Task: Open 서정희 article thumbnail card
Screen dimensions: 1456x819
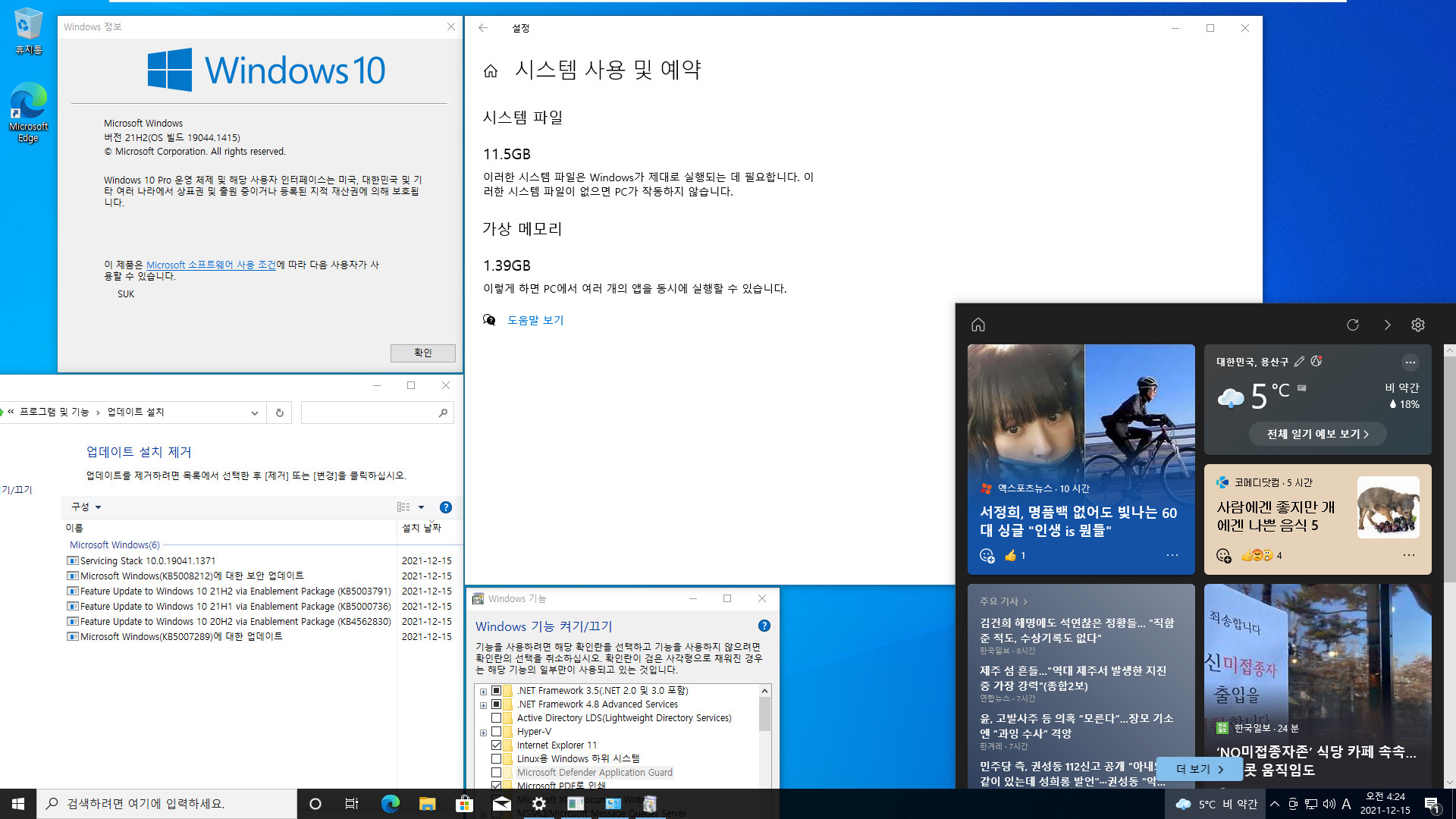Action: (x=1081, y=459)
